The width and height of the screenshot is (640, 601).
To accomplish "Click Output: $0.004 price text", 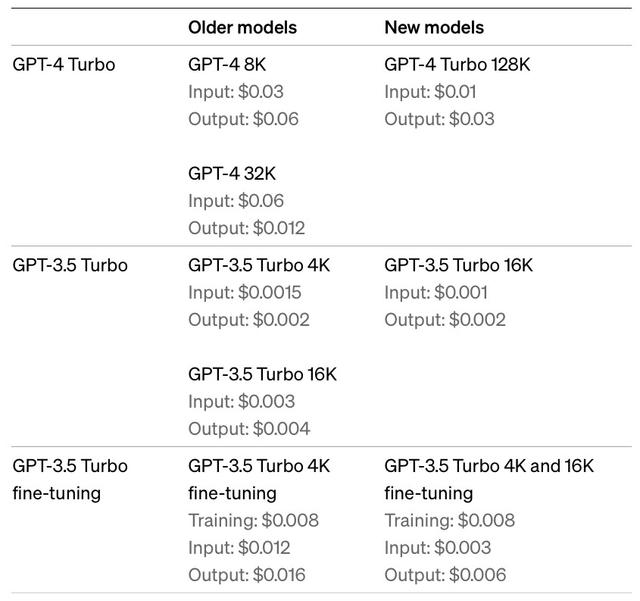I will pyautogui.click(x=249, y=429).
